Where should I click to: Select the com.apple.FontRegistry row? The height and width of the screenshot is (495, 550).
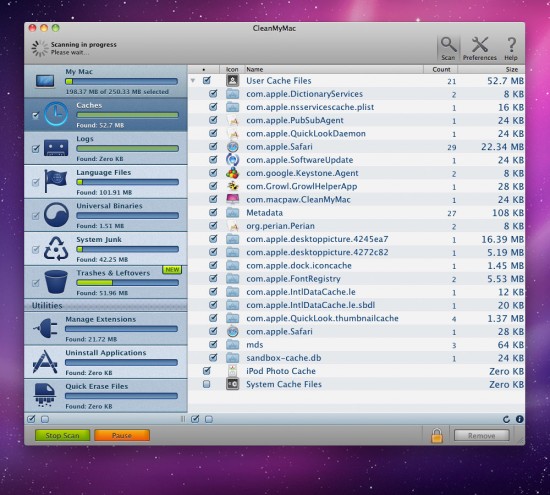coord(356,279)
